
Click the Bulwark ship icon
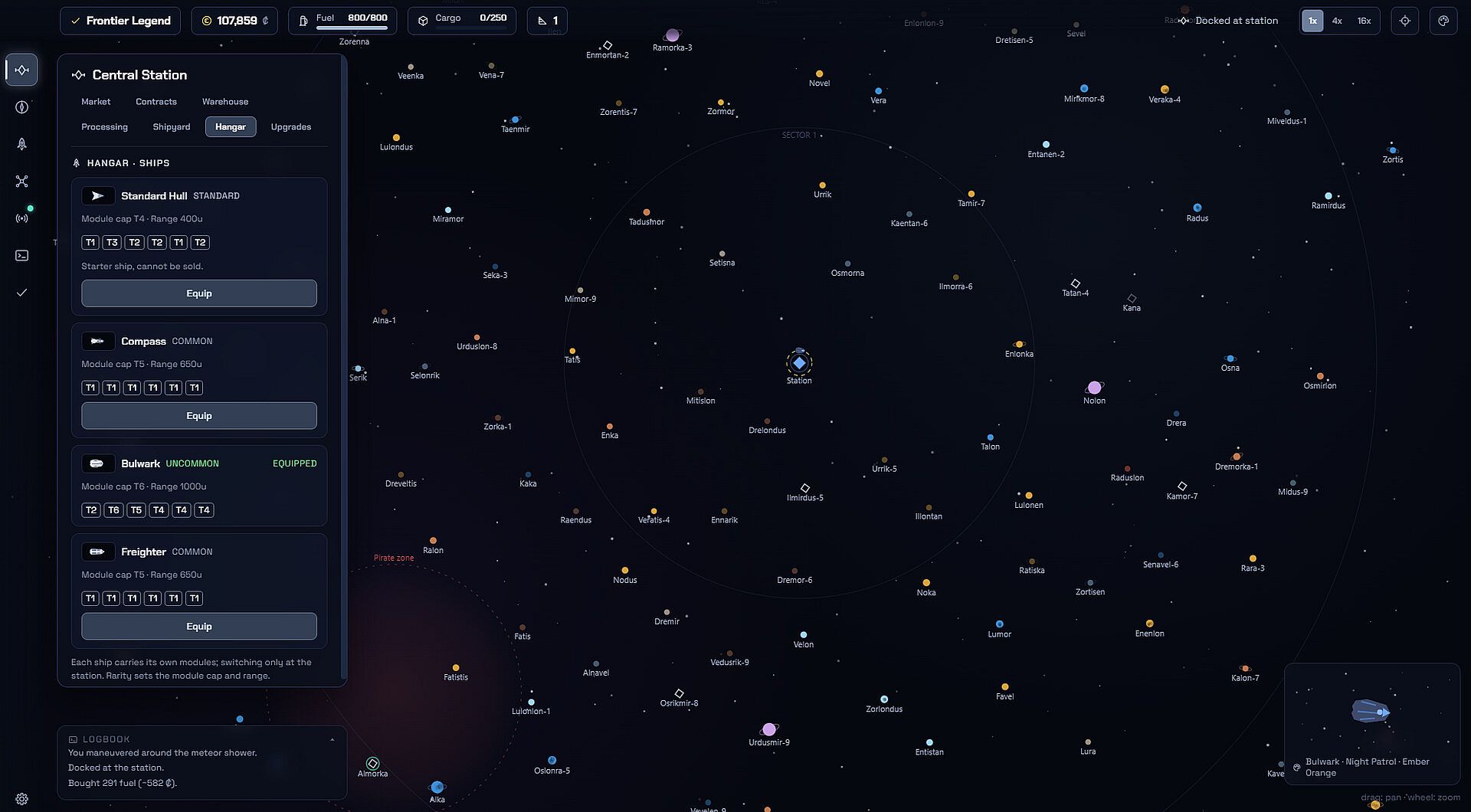tap(98, 463)
